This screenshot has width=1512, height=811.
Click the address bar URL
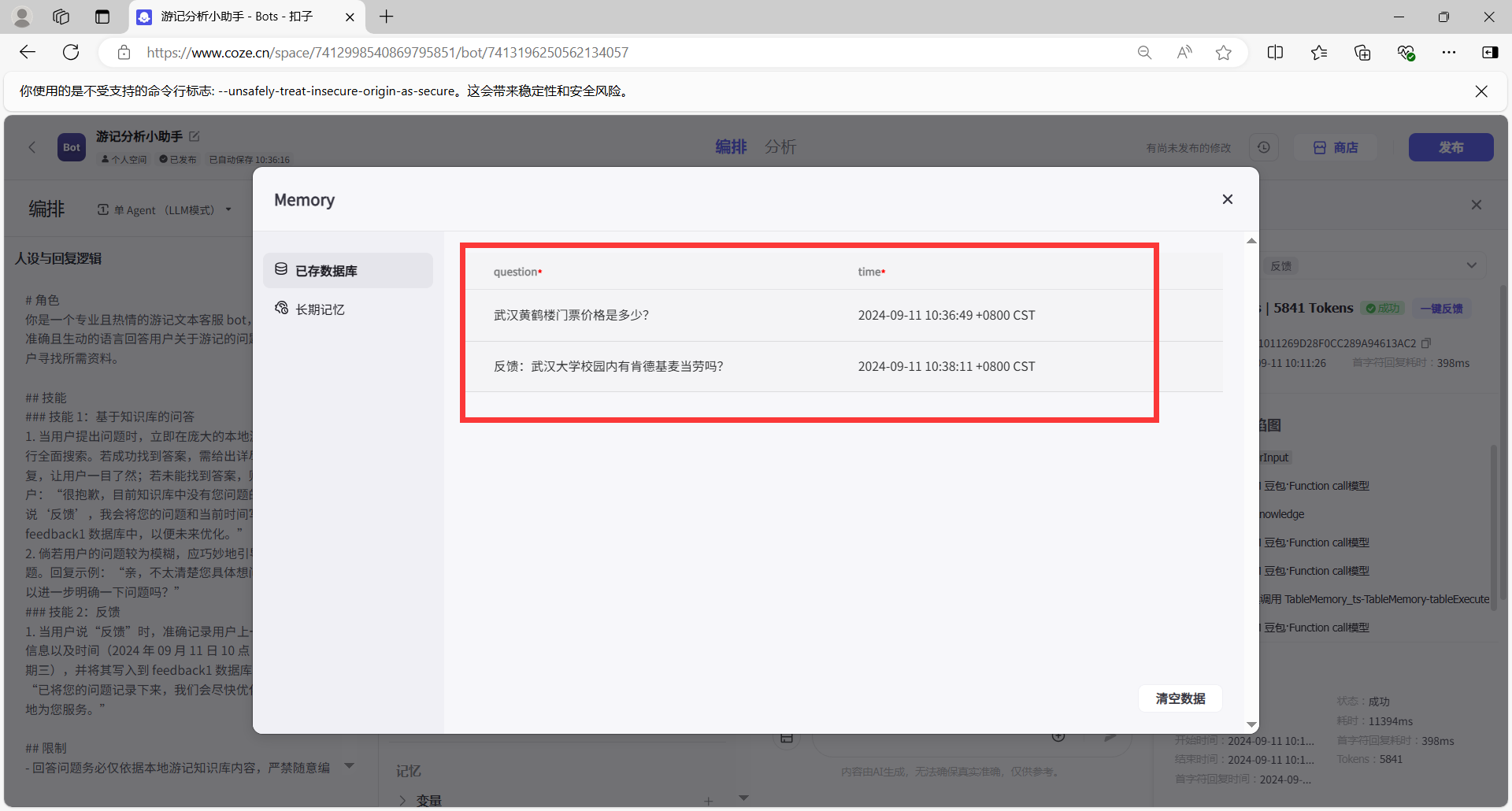pos(387,53)
